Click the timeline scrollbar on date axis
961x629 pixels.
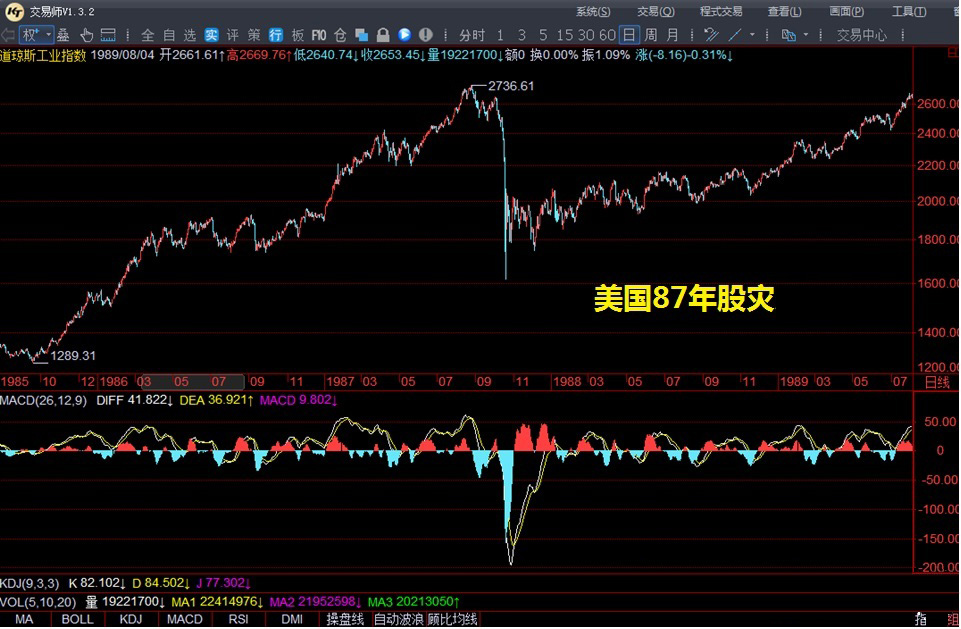click(190, 381)
